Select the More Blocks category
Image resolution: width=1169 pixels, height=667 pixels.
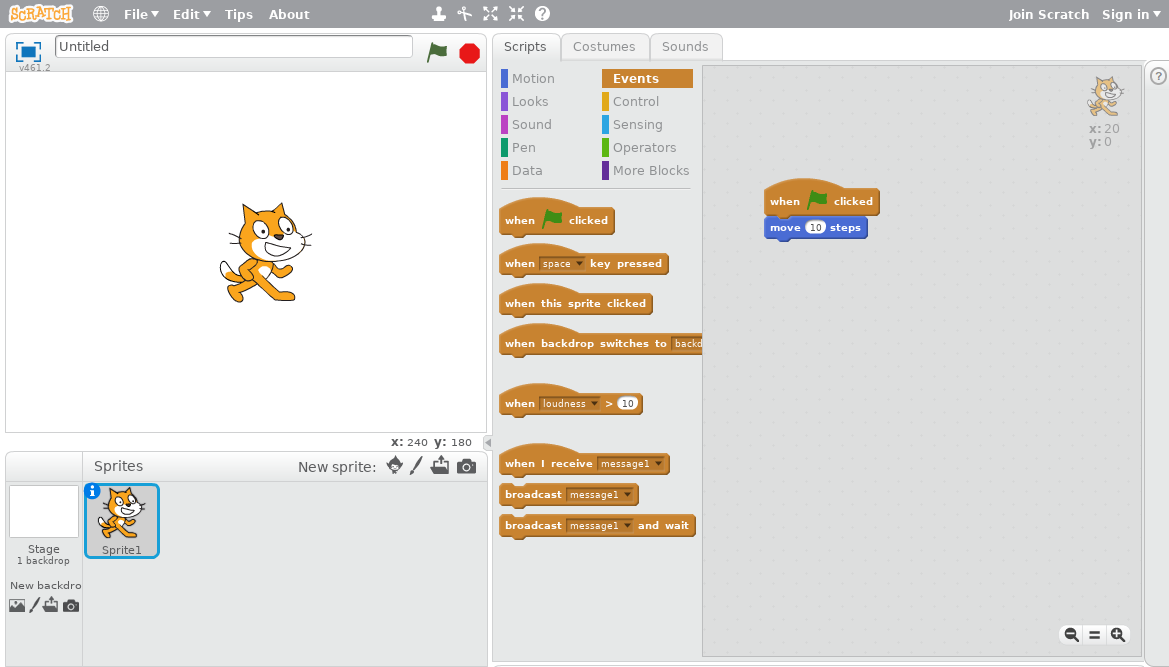click(x=651, y=171)
